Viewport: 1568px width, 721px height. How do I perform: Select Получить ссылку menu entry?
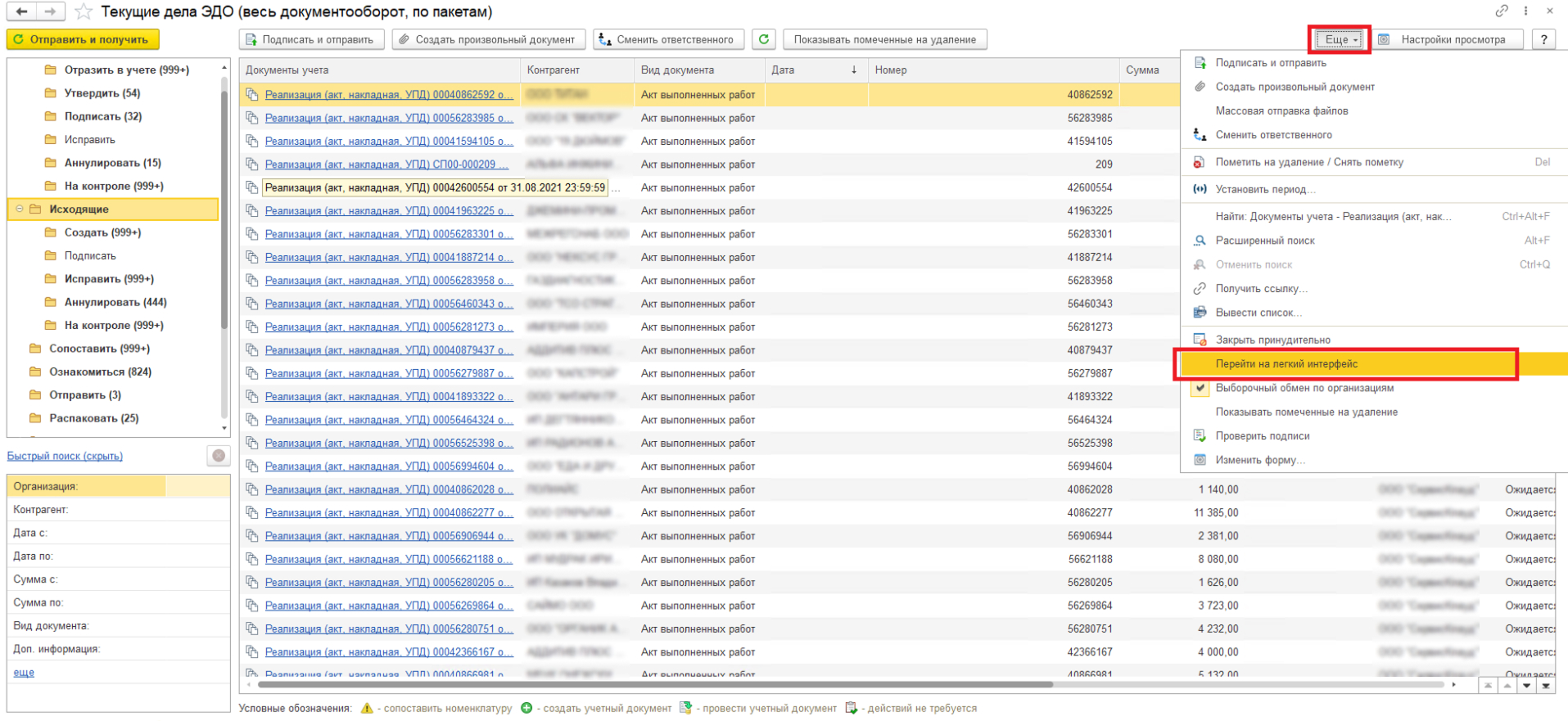click(x=1261, y=289)
